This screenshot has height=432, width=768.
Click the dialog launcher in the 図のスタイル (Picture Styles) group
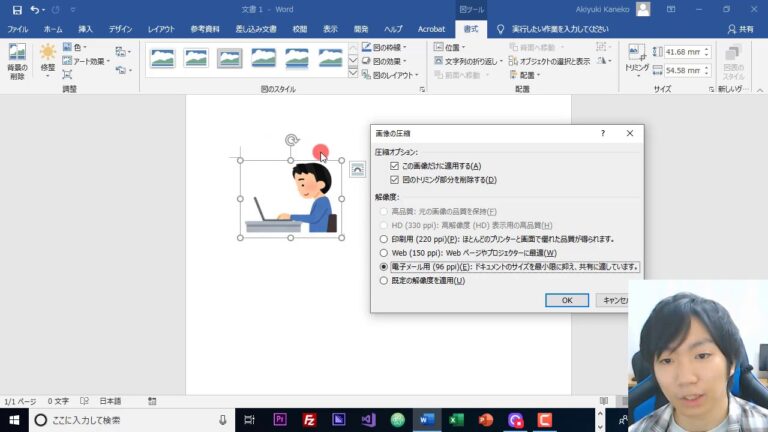coord(422,90)
